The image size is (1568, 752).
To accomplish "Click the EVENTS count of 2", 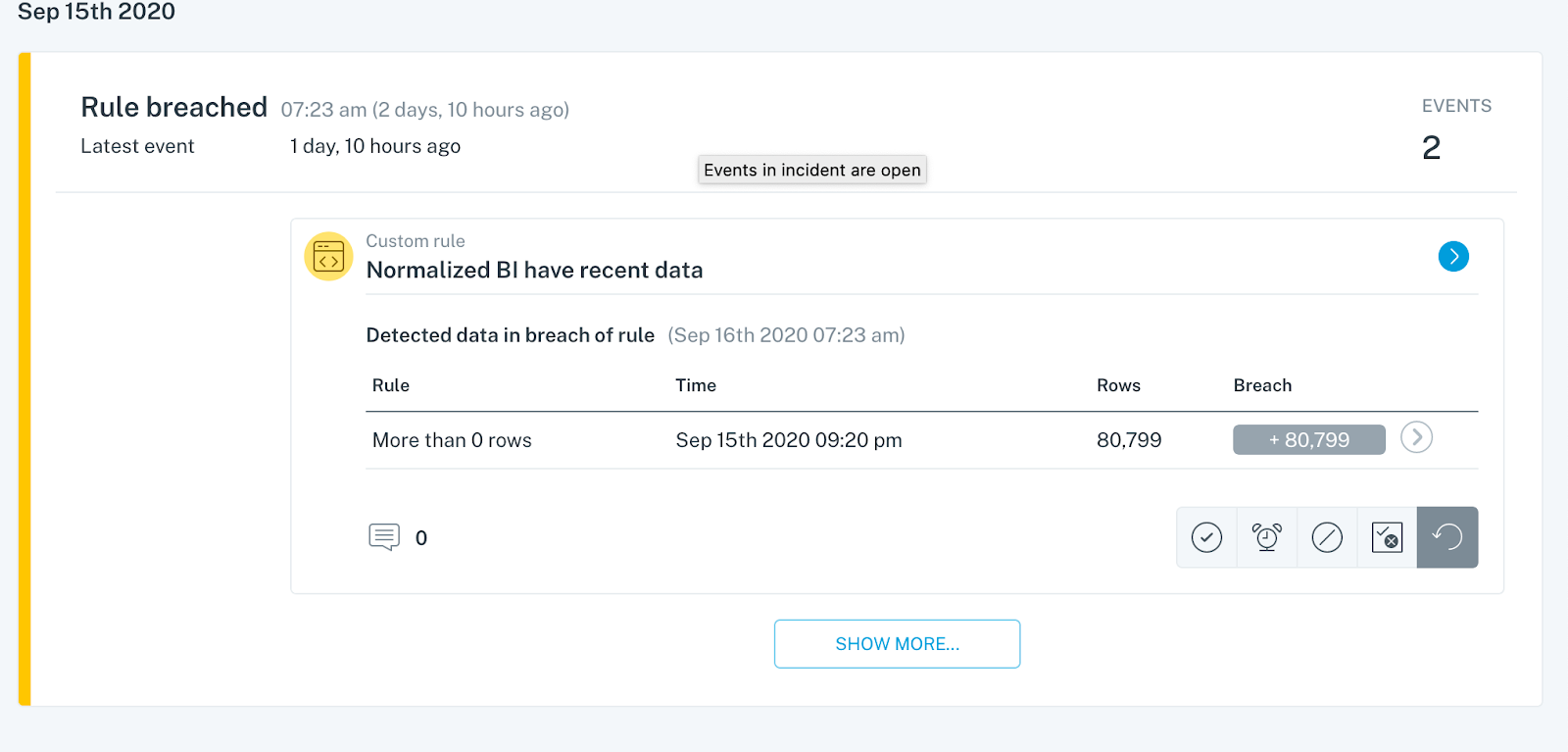I will click(1431, 148).
